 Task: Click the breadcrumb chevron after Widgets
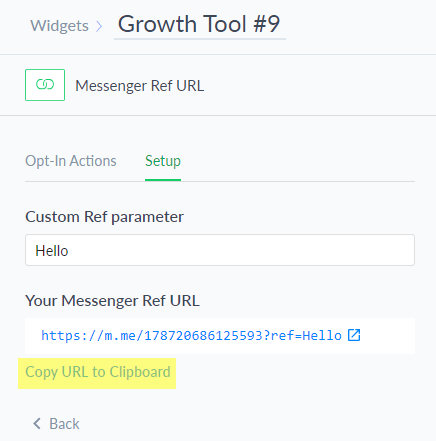coord(99,26)
